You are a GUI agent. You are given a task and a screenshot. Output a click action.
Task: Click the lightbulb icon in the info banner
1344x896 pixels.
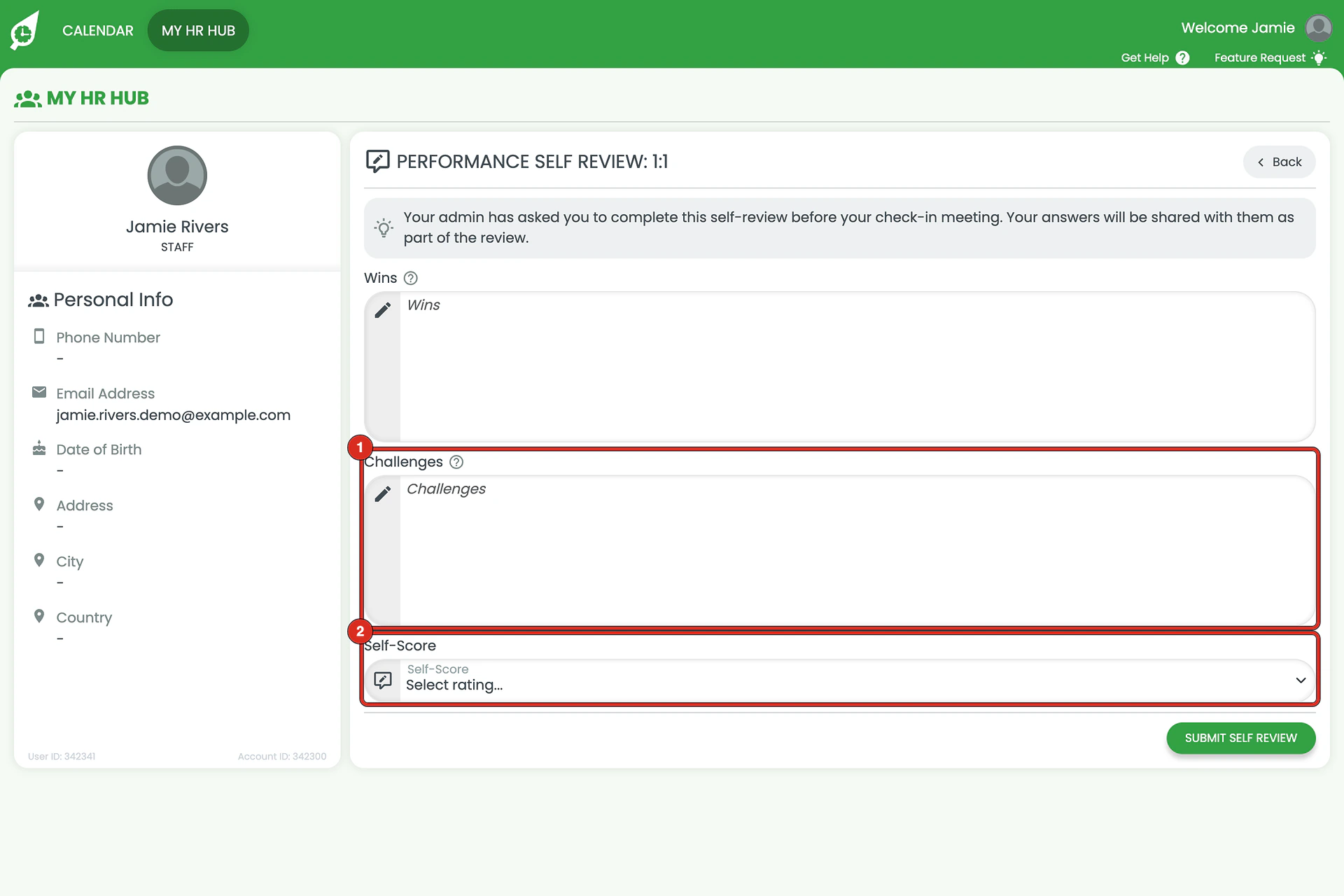click(384, 228)
